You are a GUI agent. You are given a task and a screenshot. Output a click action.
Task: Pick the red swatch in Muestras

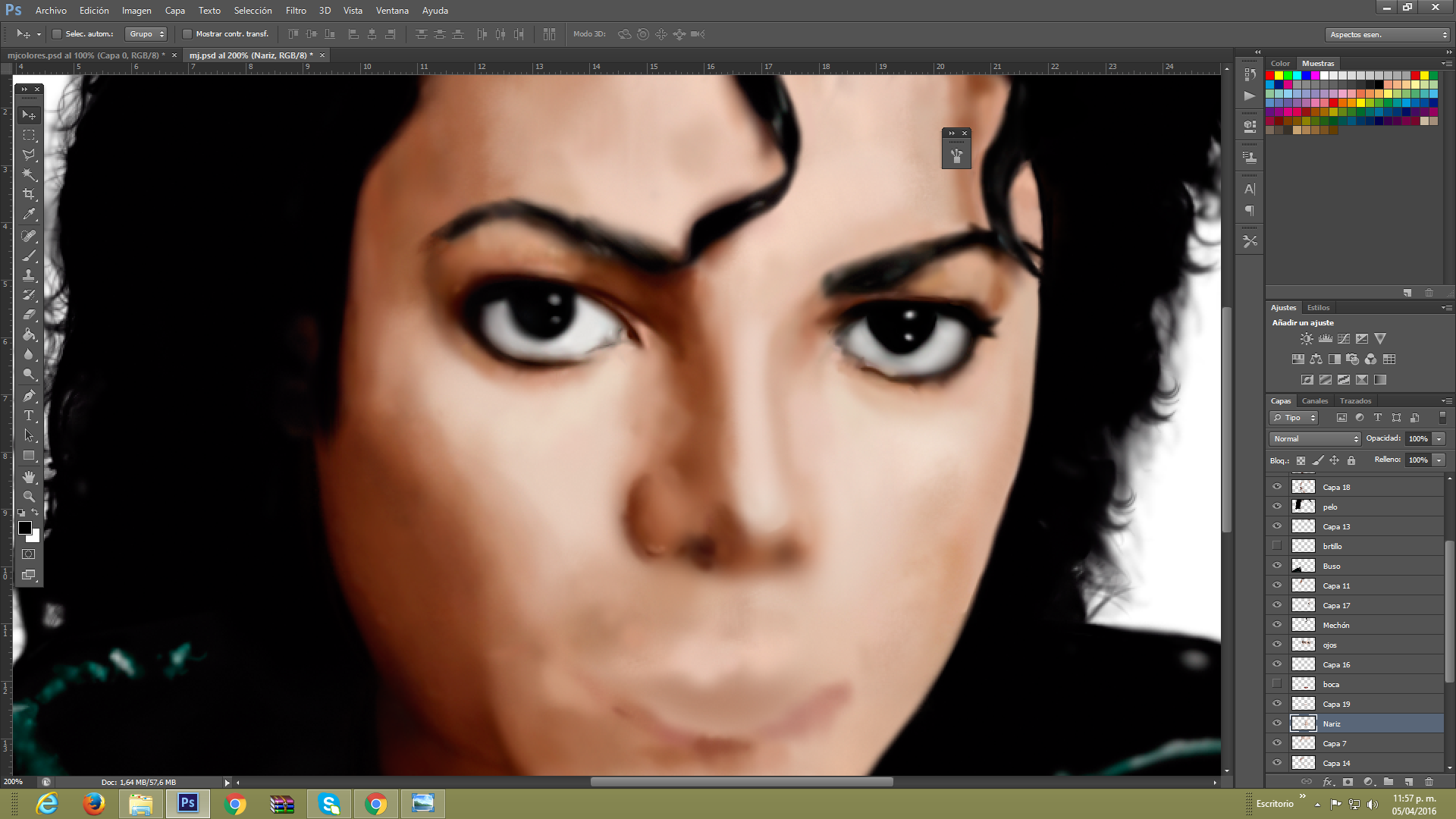coord(1270,75)
